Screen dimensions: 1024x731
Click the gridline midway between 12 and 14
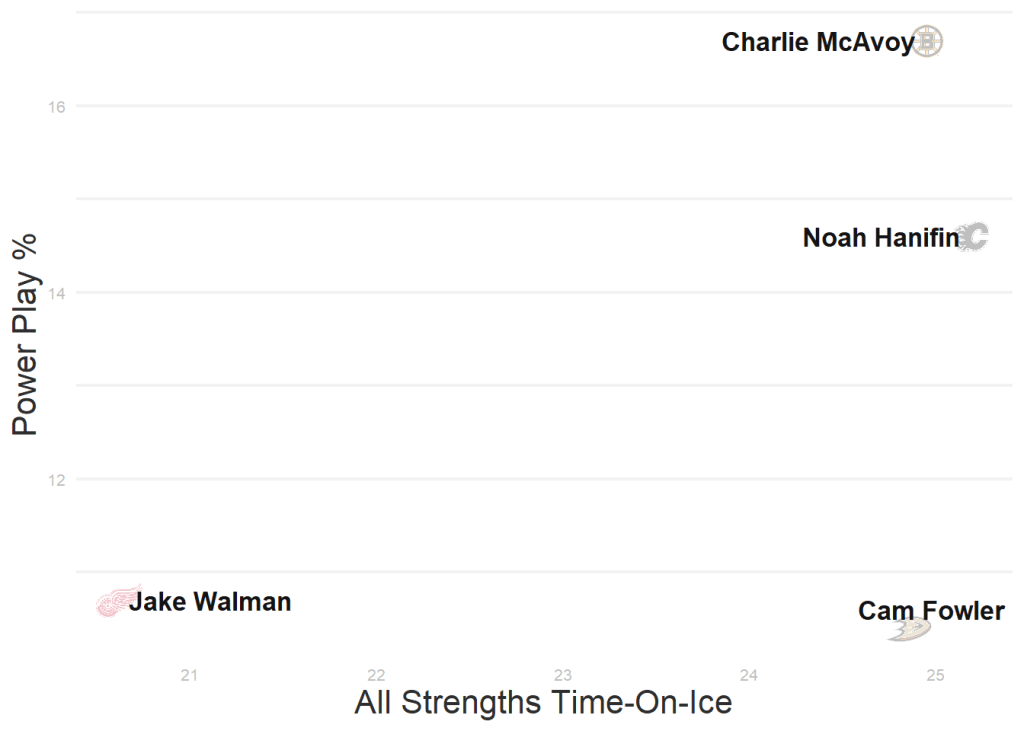click(x=500, y=385)
